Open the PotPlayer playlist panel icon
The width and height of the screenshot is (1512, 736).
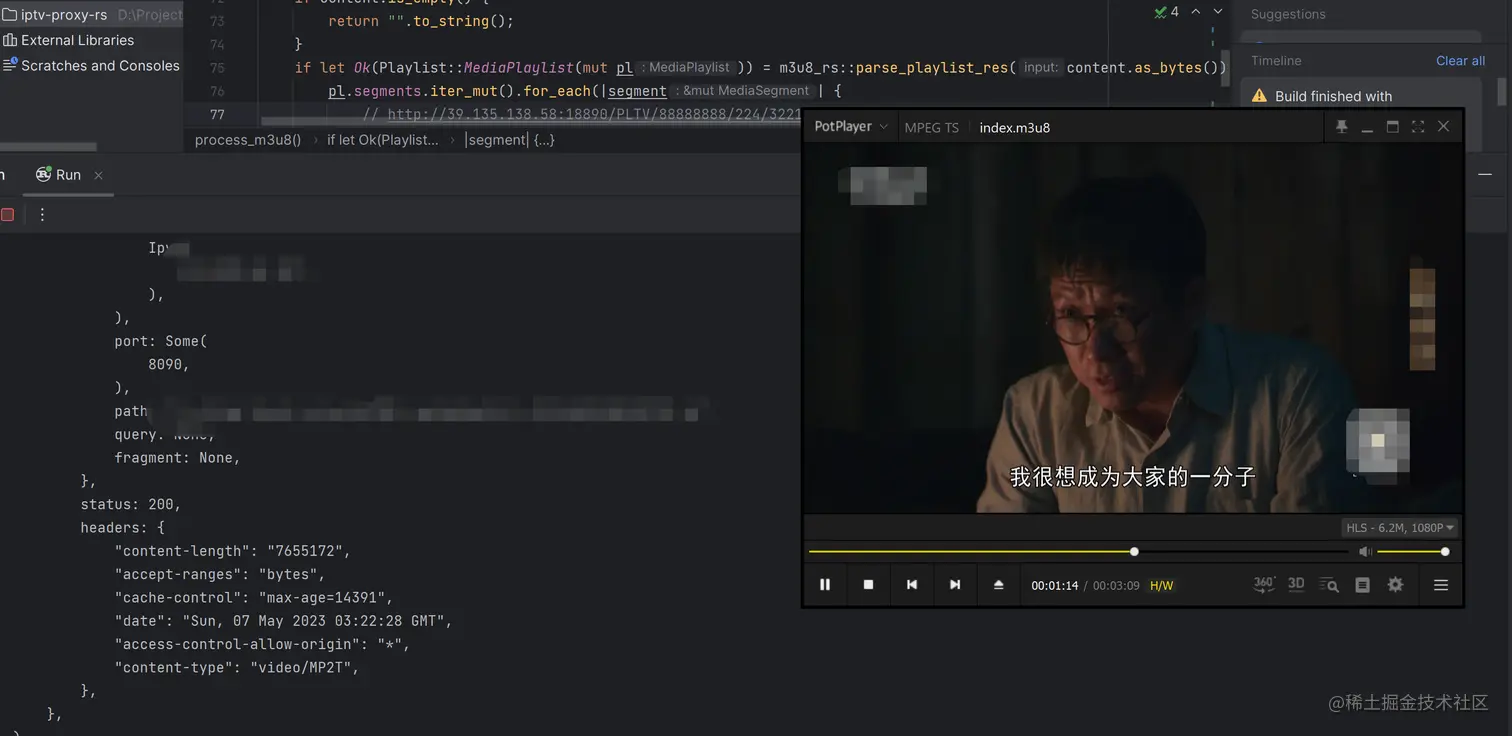(x=1362, y=585)
